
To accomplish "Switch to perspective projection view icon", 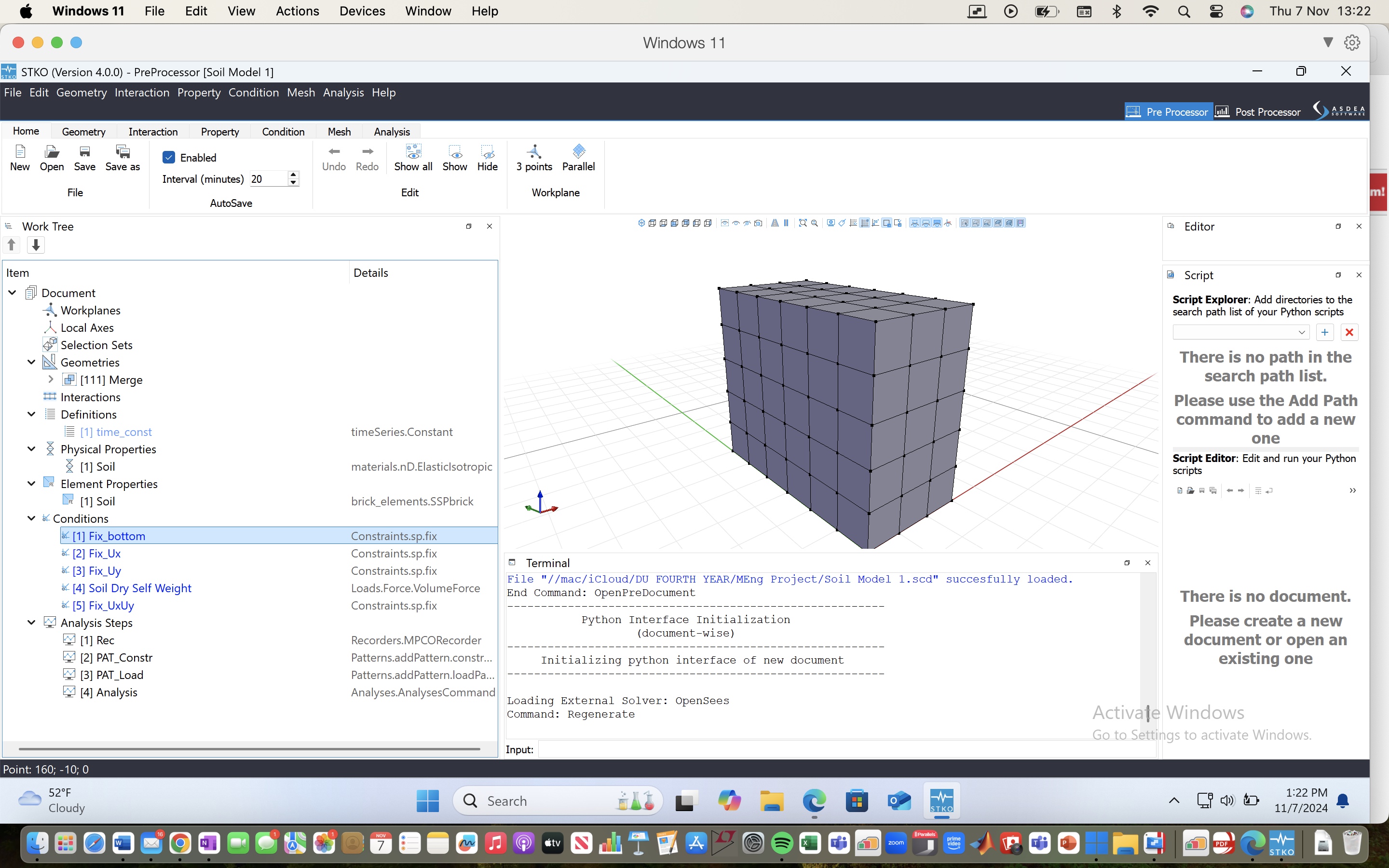I will point(775,223).
